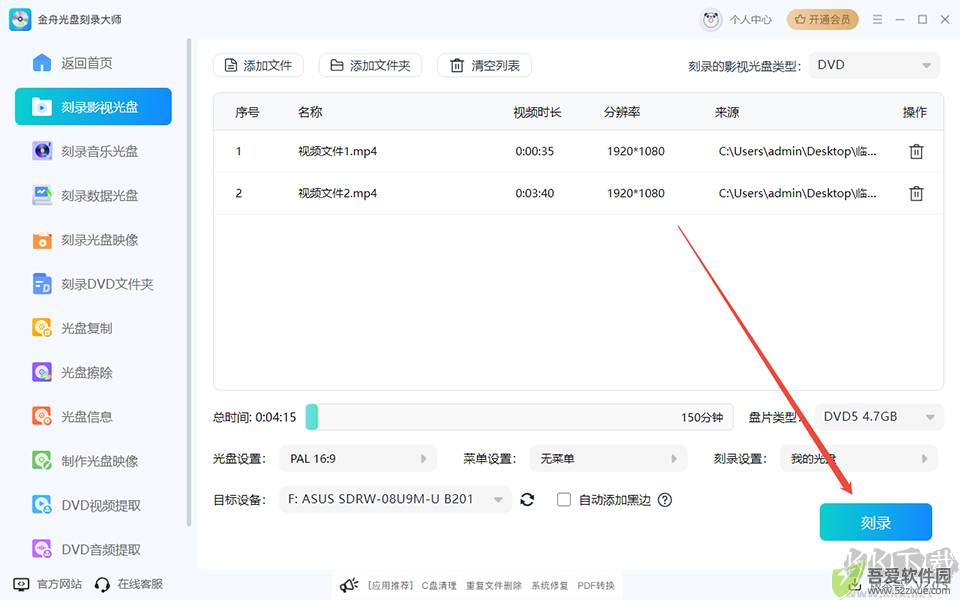Click the 添加文件 button
Image resolution: width=960 pixels, height=600 pixels.
258,66
